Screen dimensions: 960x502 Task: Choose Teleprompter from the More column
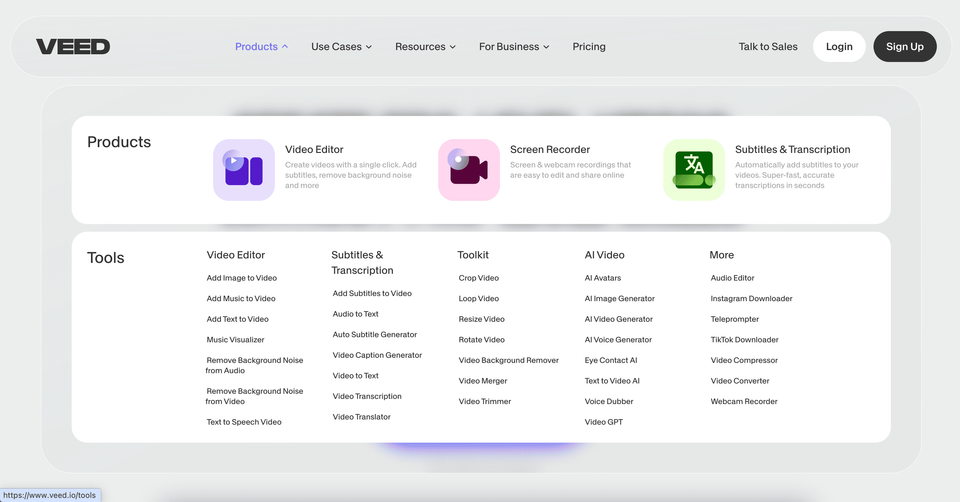[x=735, y=319]
